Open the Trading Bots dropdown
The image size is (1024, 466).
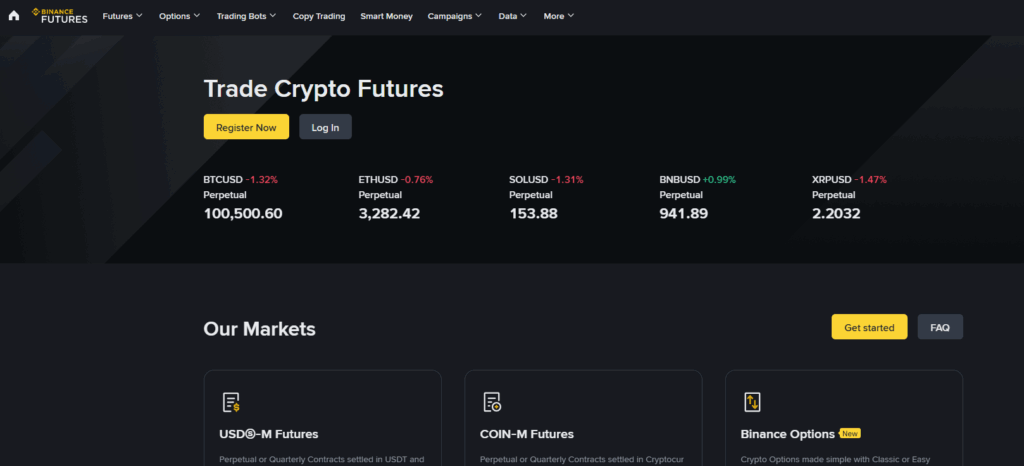pyautogui.click(x=246, y=16)
